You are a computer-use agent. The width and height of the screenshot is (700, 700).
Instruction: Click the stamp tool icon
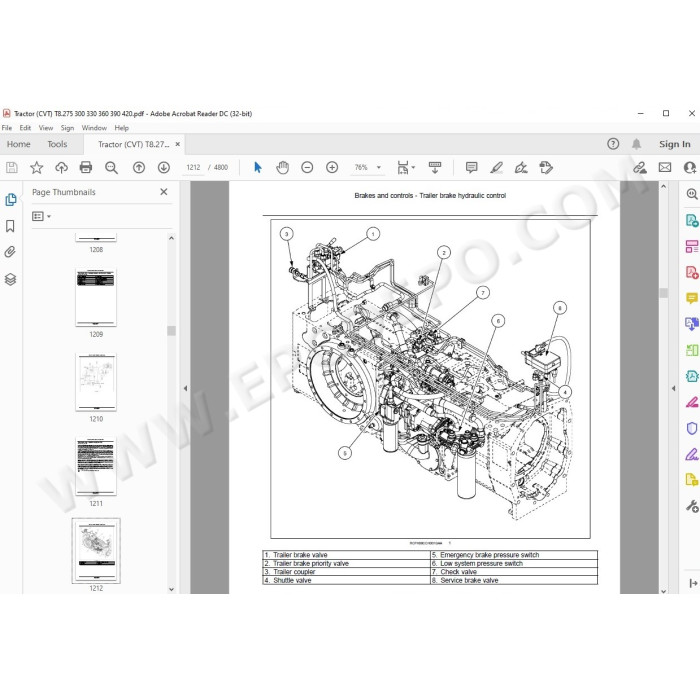(x=546, y=167)
